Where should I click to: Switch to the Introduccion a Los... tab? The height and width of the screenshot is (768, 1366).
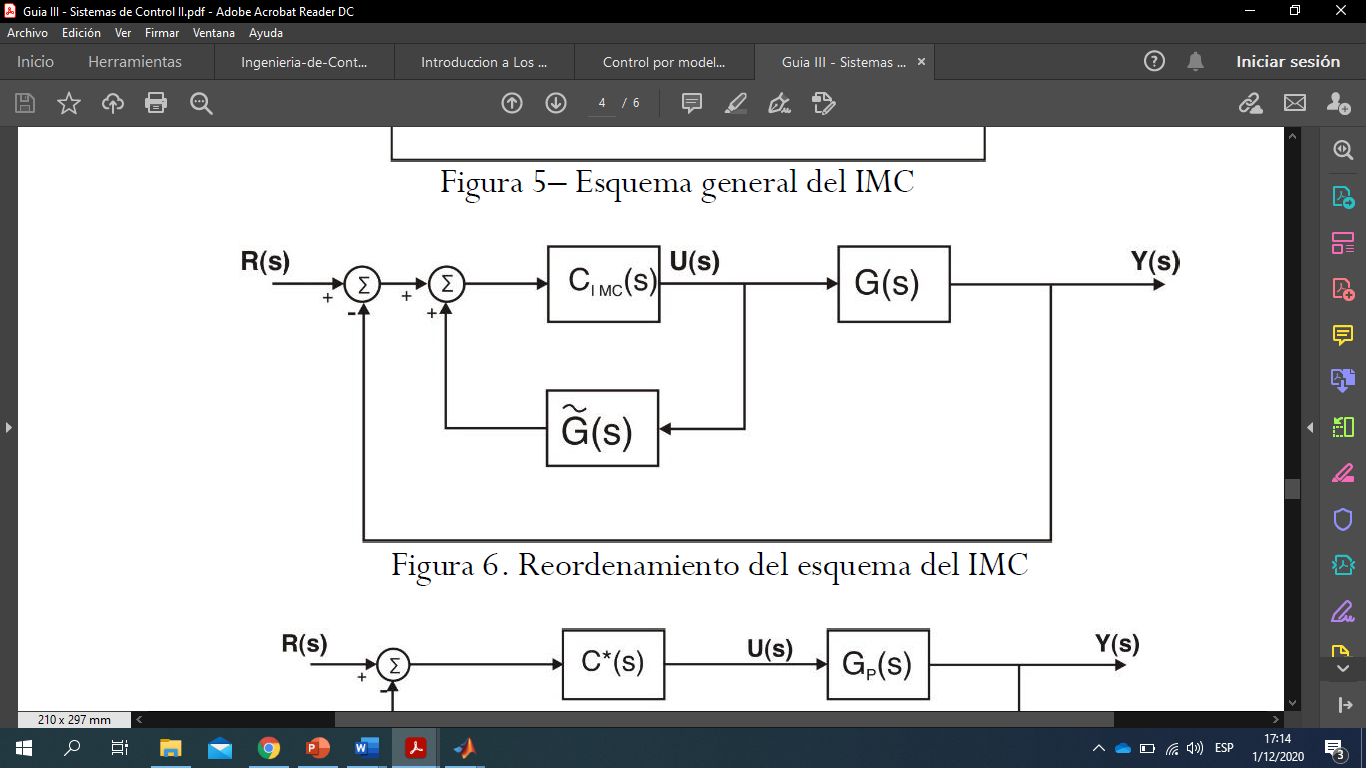click(x=484, y=62)
